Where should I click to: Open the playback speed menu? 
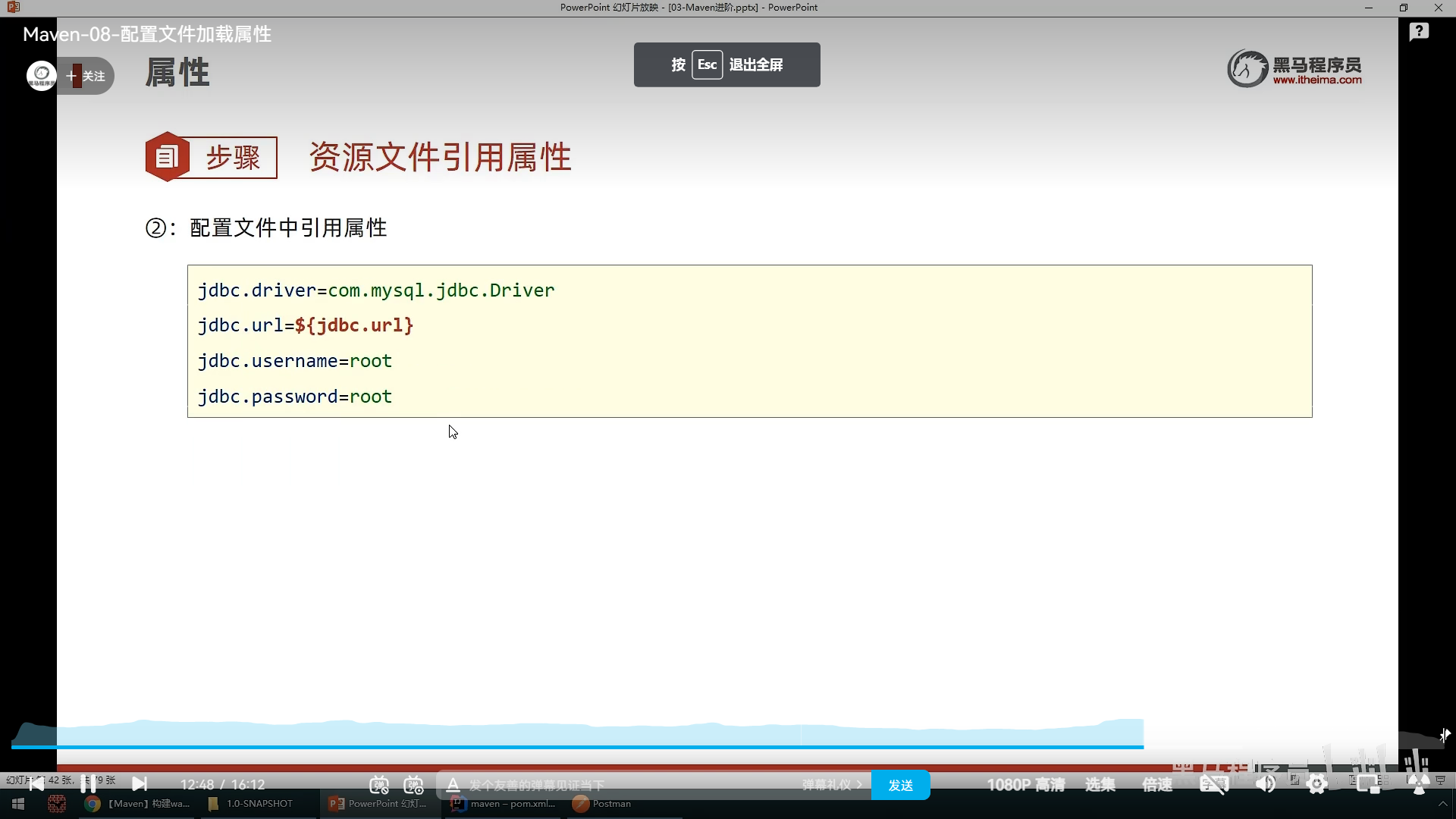[x=1157, y=785]
